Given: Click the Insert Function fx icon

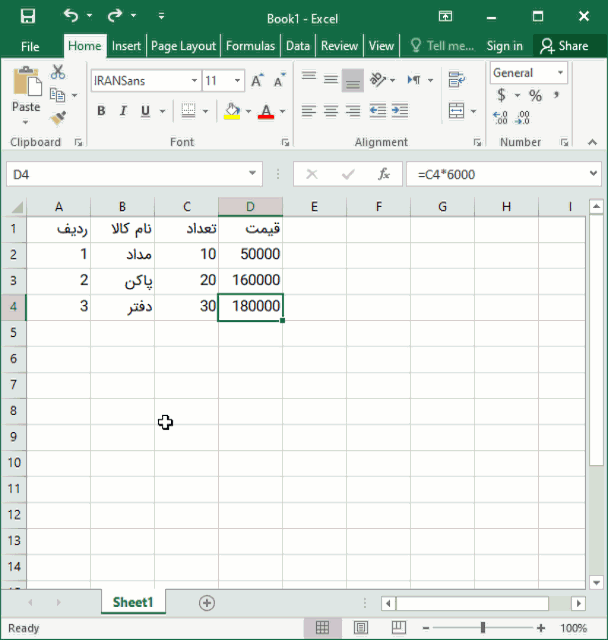Looking at the screenshot, I should pos(383,174).
